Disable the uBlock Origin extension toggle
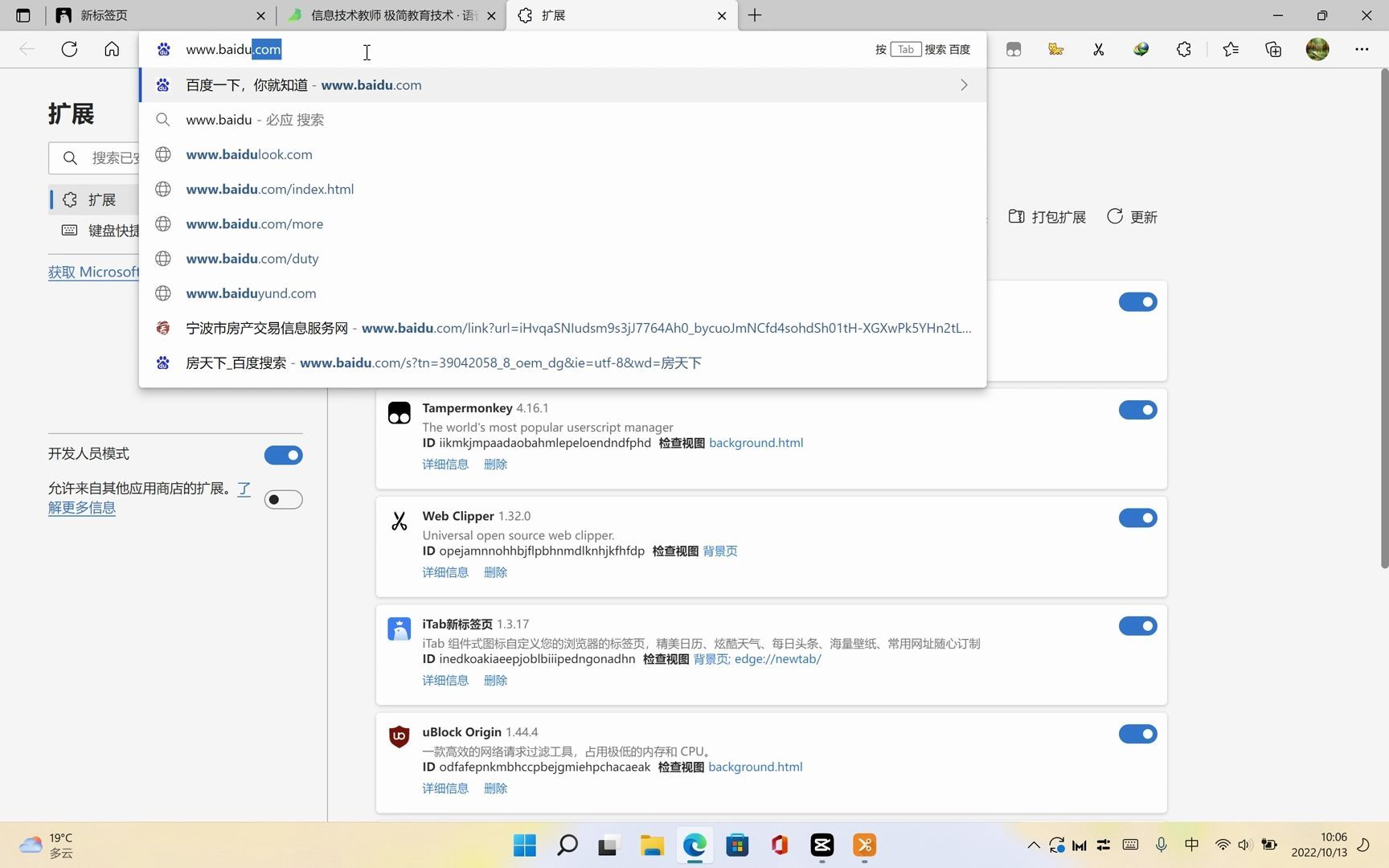This screenshot has width=1389, height=868. [x=1137, y=734]
